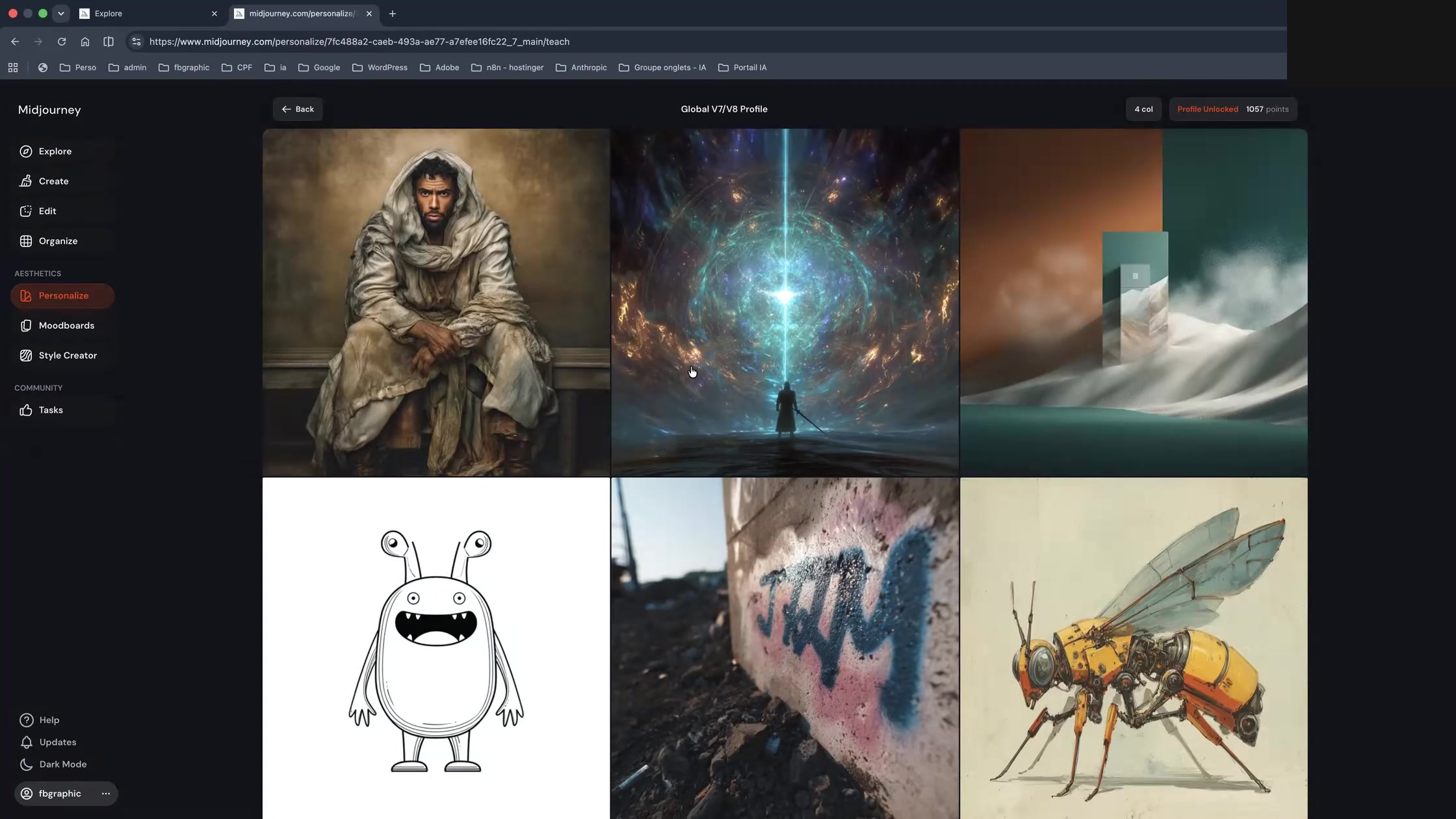The width and height of the screenshot is (1456, 819).
Task: Open the Anthropic bookmarks folder
Action: 582,68
